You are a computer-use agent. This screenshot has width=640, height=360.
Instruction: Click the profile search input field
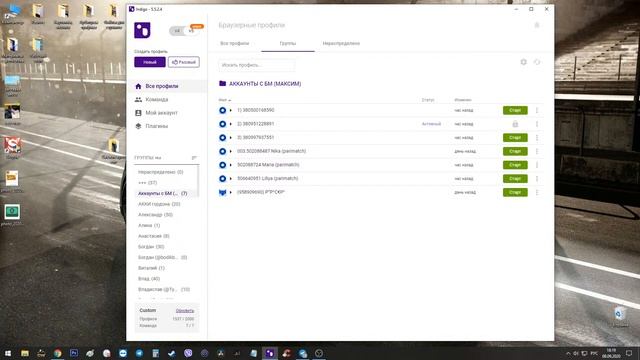point(257,65)
